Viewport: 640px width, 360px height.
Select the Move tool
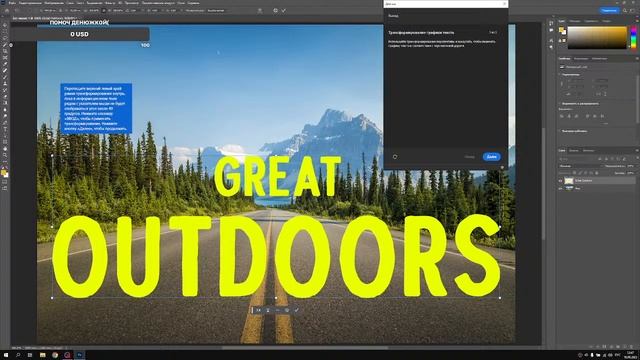pos(5,25)
